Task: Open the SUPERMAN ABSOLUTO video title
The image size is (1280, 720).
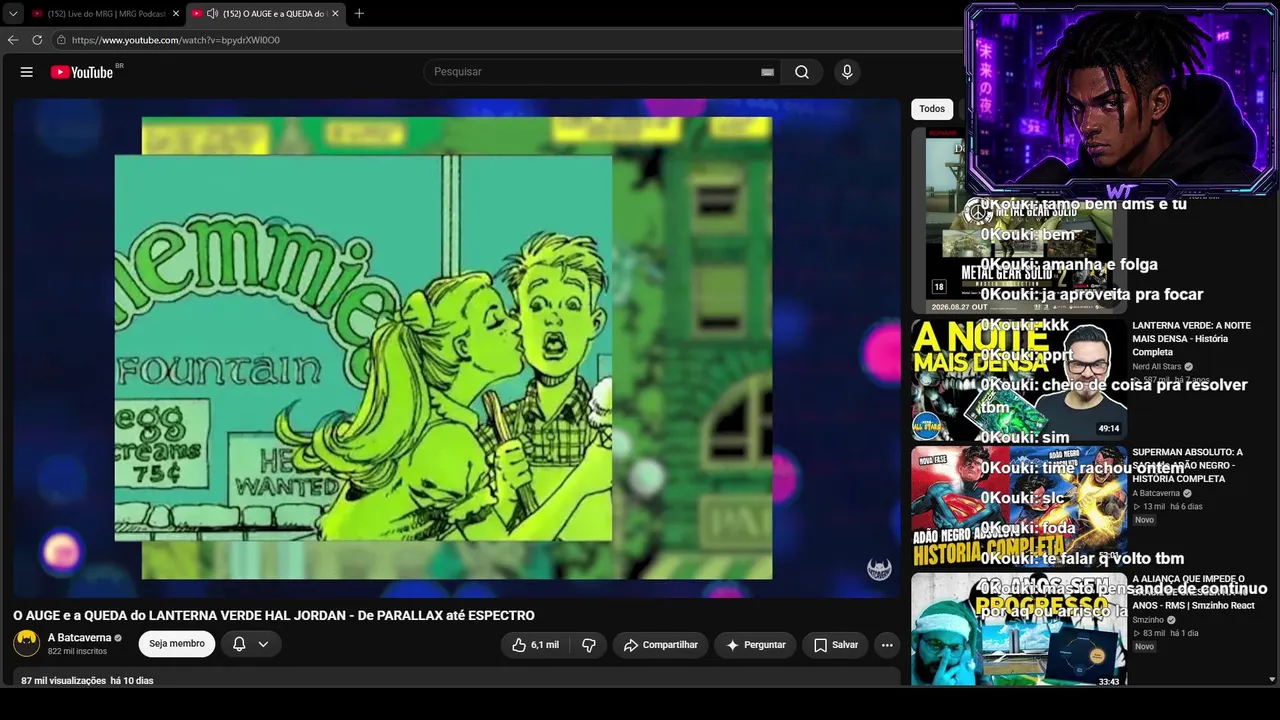Action: (x=1187, y=466)
